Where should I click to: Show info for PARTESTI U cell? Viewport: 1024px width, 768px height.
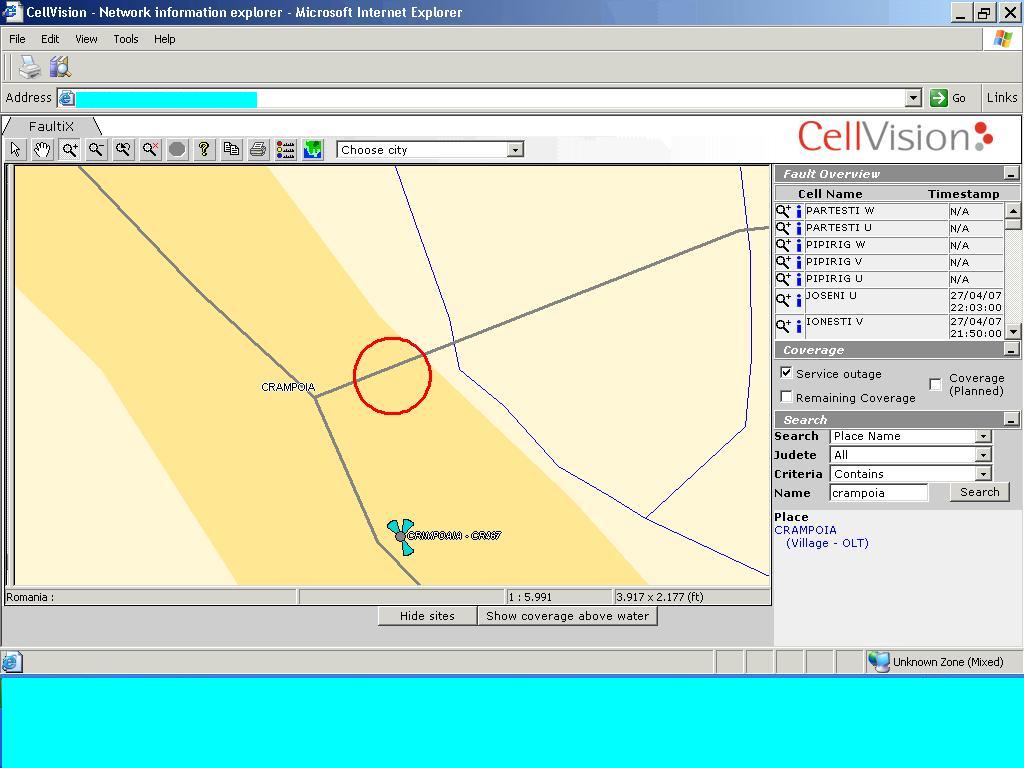[799, 229]
